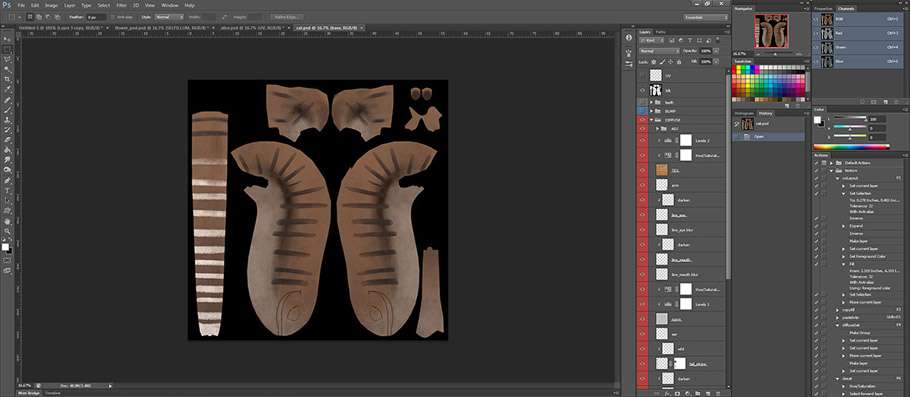Click the Feather input field
910x397 pixels.
pyautogui.click(x=96, y=17)
